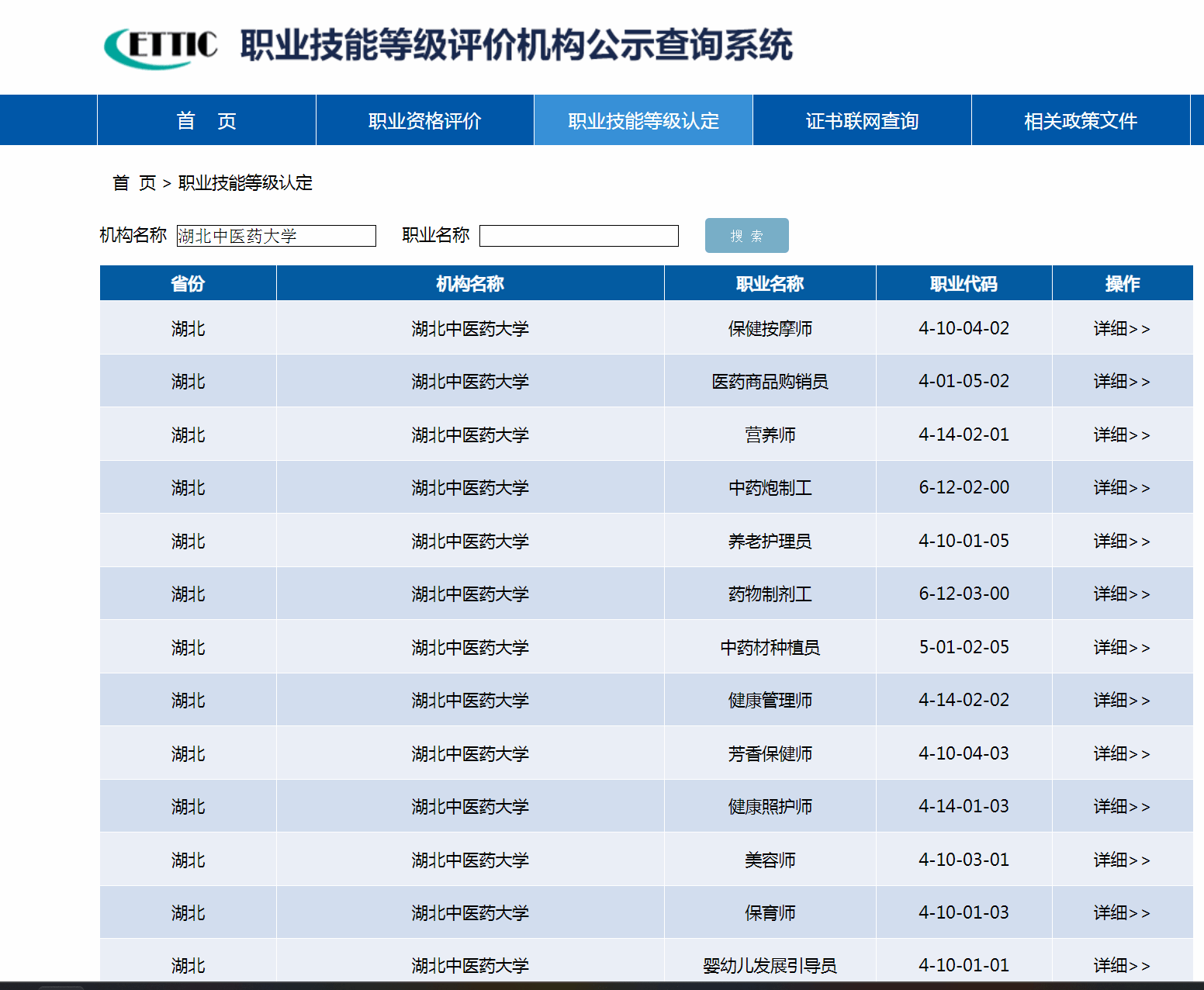
Task: Open 详细 for 美容师 row
Action: coord(1122,860)
